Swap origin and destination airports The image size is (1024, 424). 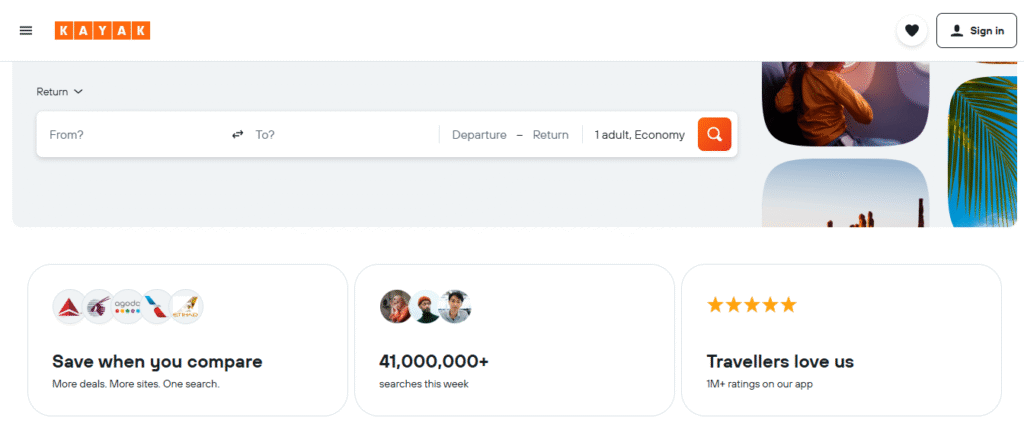(x=238, y=135)
